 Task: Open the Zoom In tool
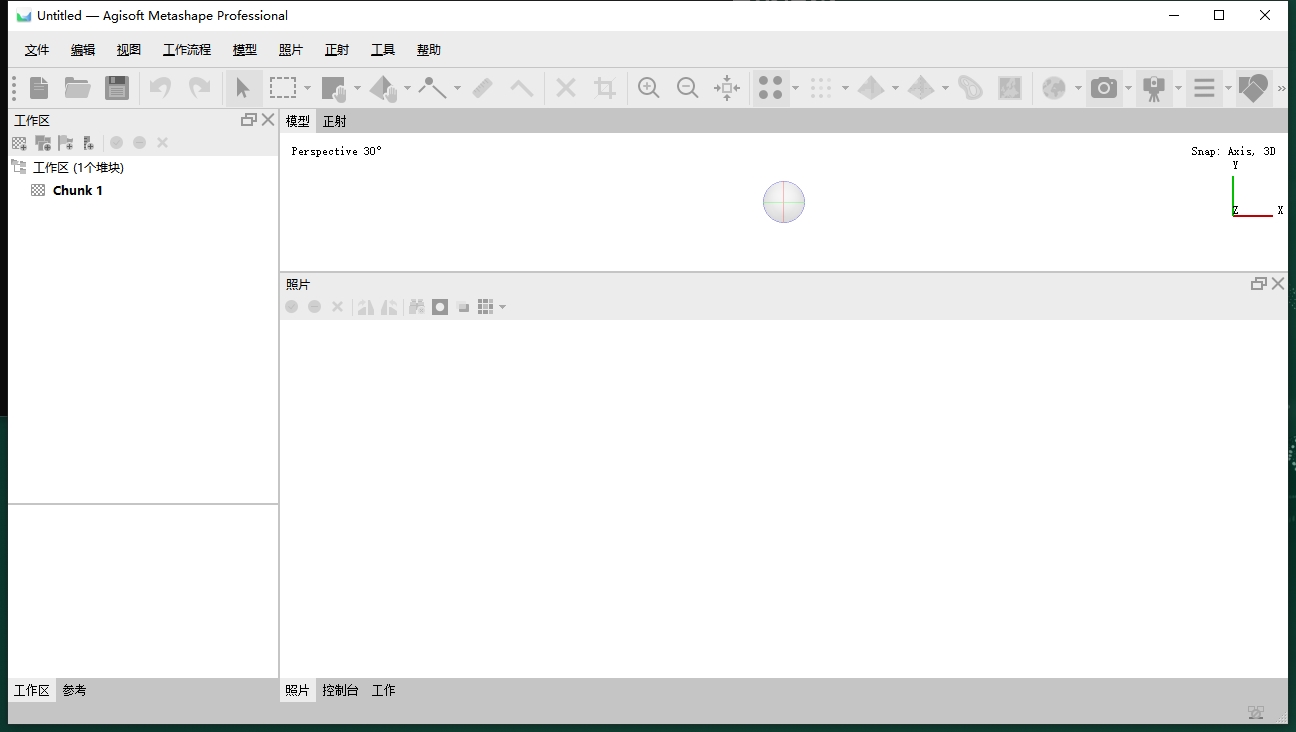(648, 87)
